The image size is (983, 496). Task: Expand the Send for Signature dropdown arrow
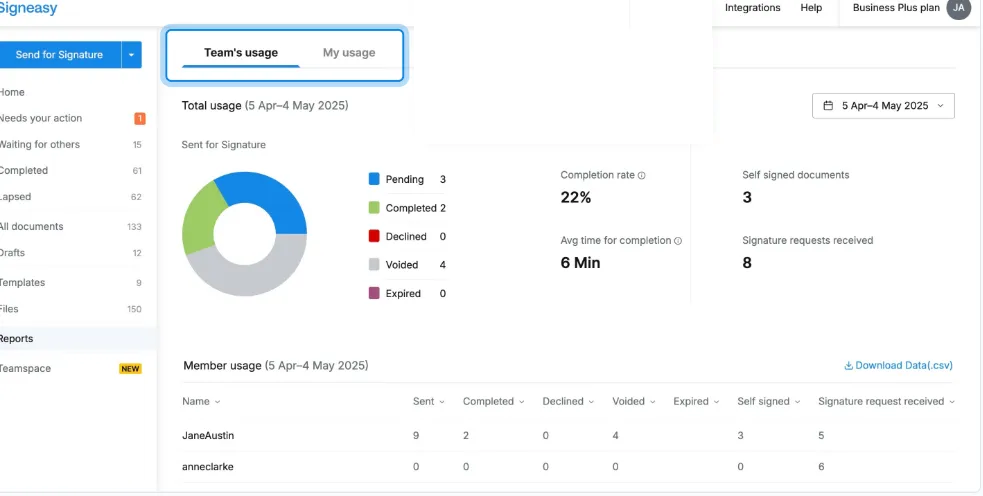(x=131, y=55)
